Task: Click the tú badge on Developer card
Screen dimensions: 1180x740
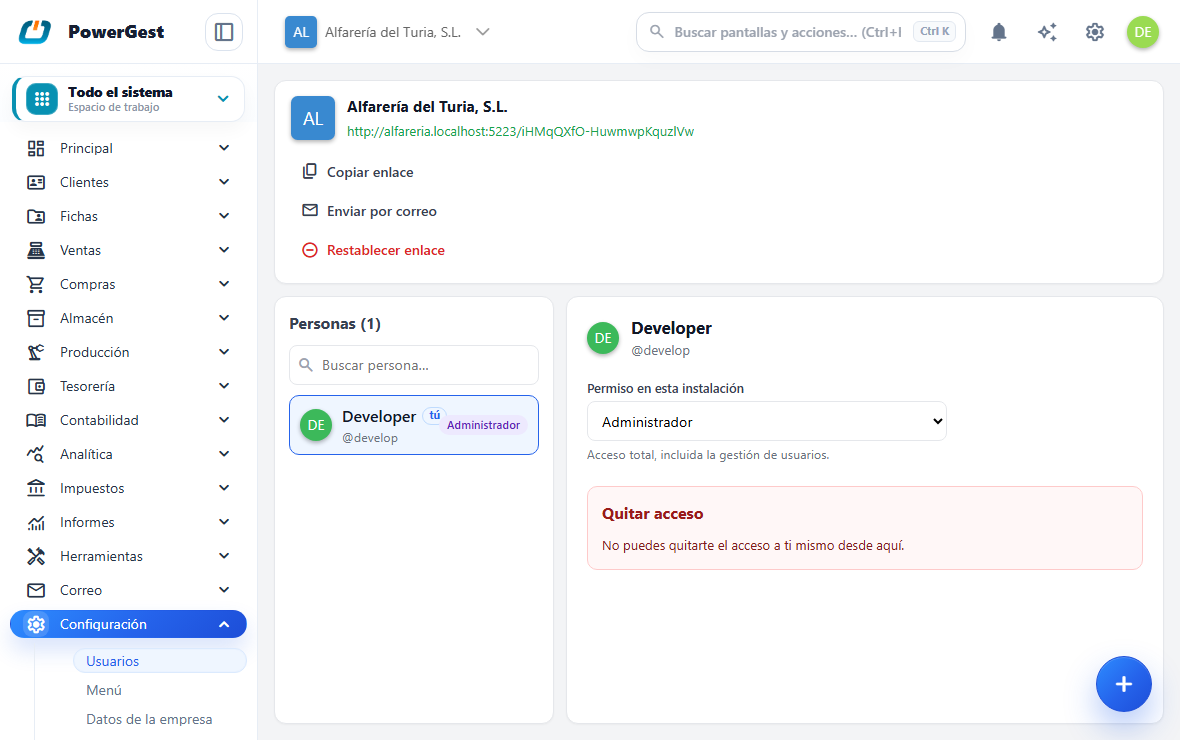Action: [x=434, y=416]
